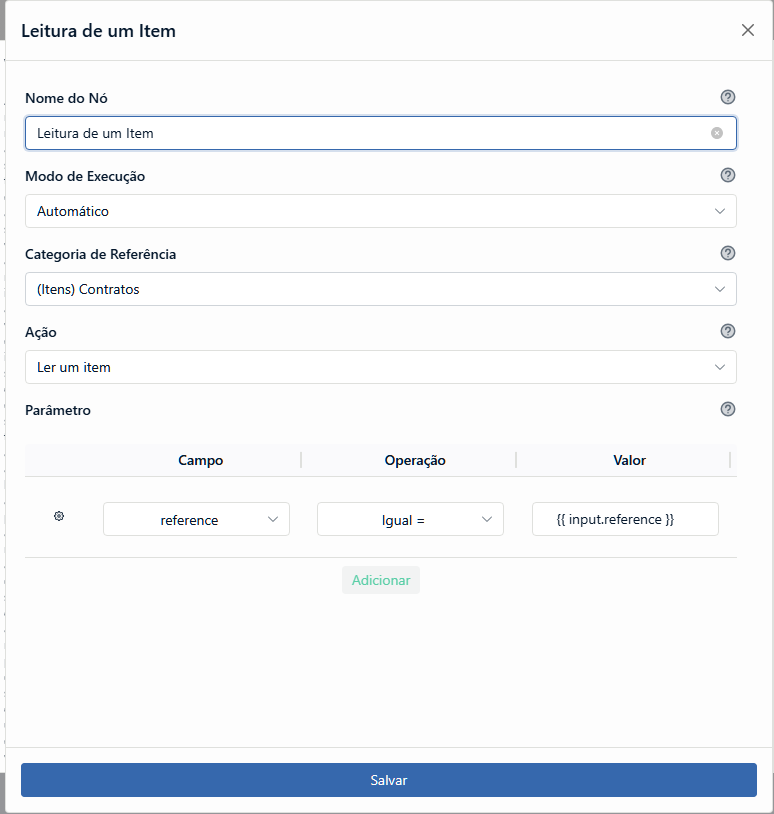This screenshot has width=774, height=814.
Task: Expand the Categoria de Referência dropdown
Action: pyautogui.click(x=380, y=289)
